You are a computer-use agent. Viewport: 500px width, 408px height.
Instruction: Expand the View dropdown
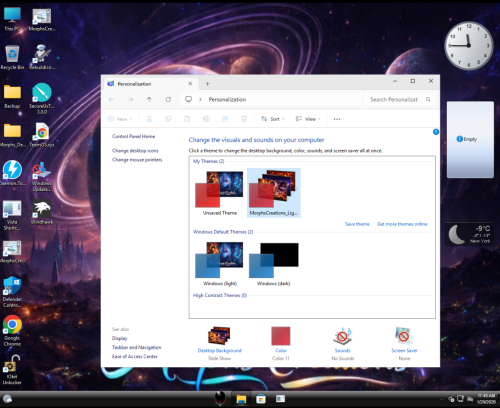[x=308, y=119]
